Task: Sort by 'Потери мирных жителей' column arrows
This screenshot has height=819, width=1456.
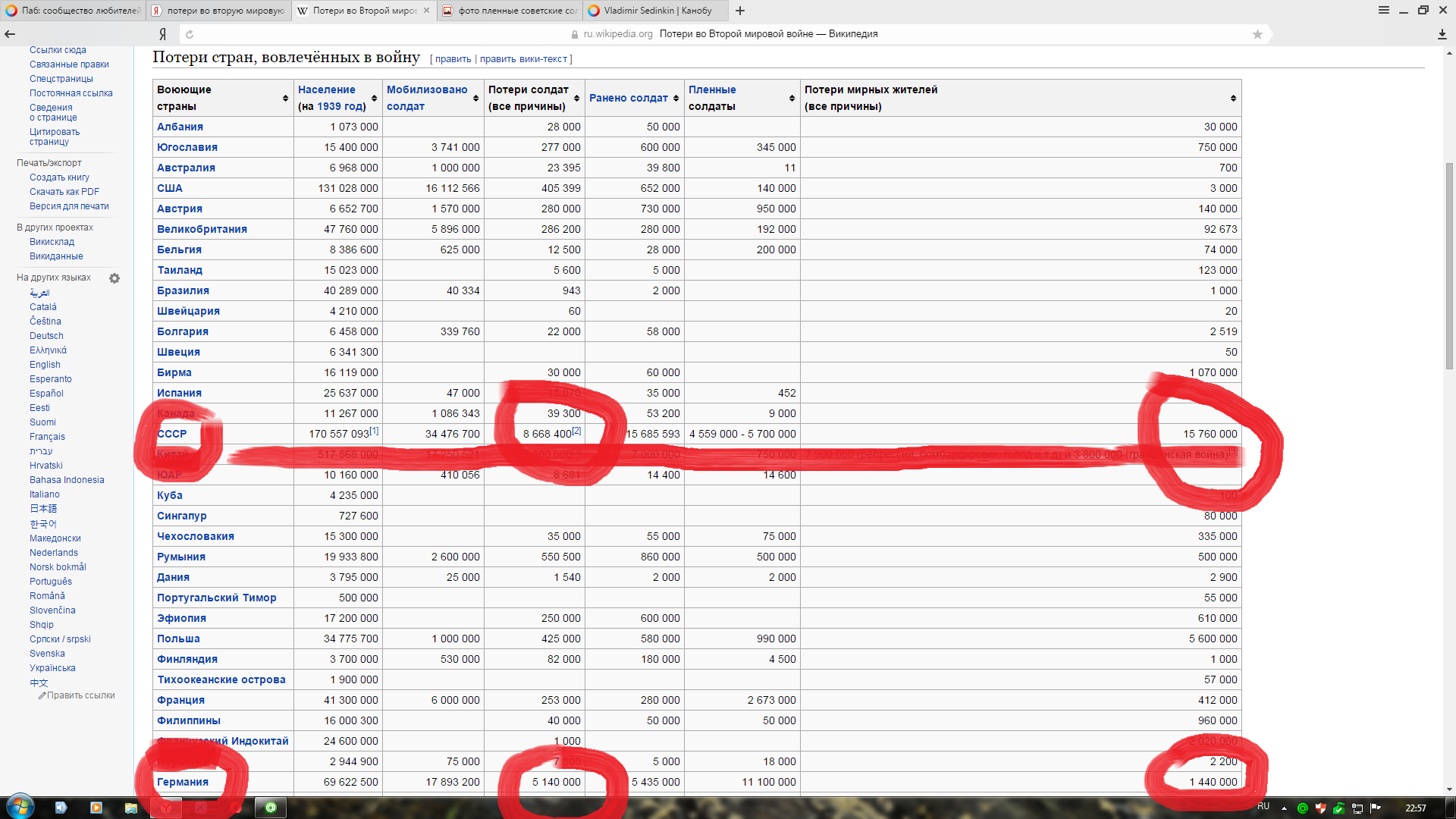Action: (1233, 99)
